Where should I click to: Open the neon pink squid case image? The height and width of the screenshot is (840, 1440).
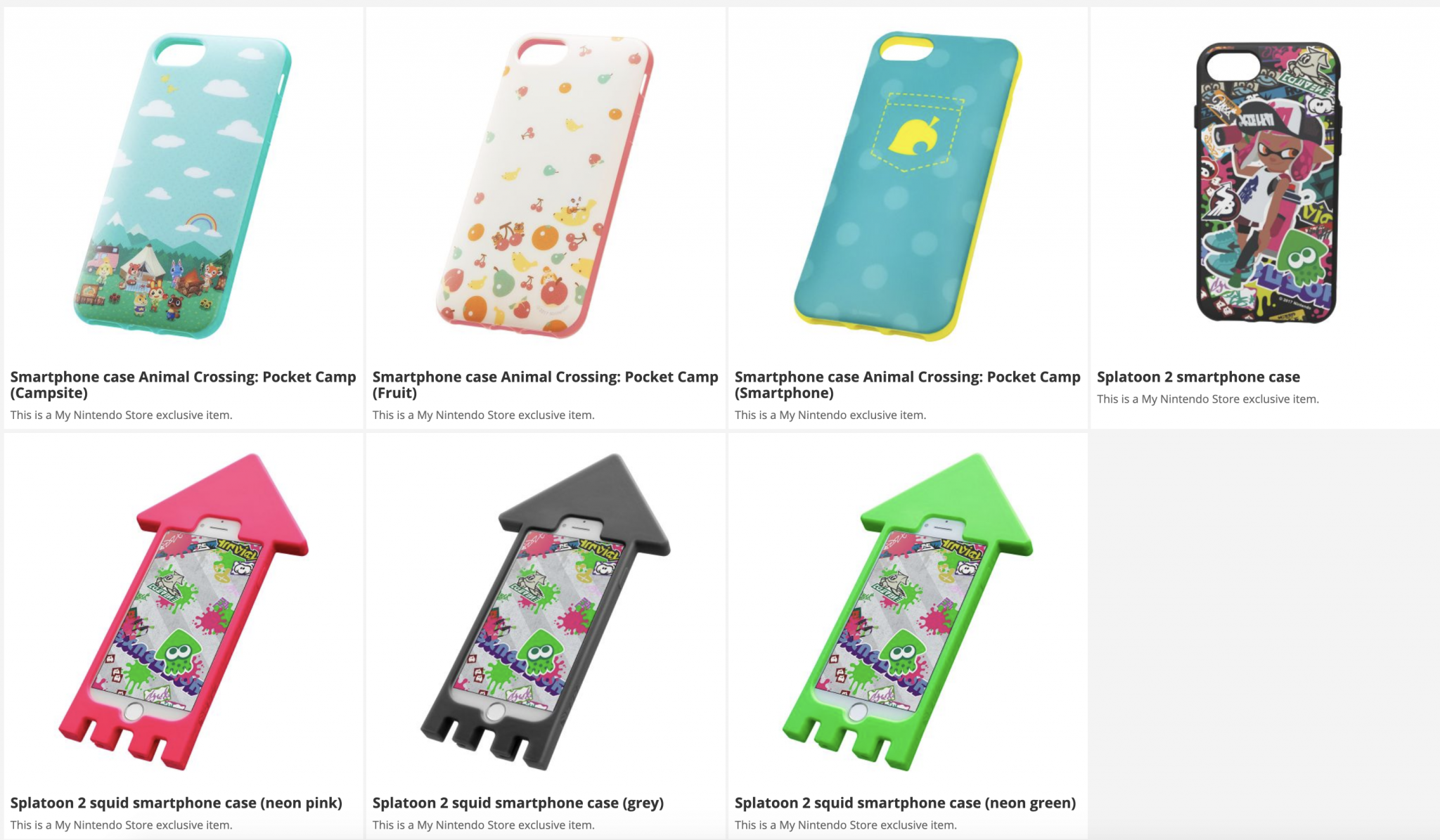tap(183, 612)
